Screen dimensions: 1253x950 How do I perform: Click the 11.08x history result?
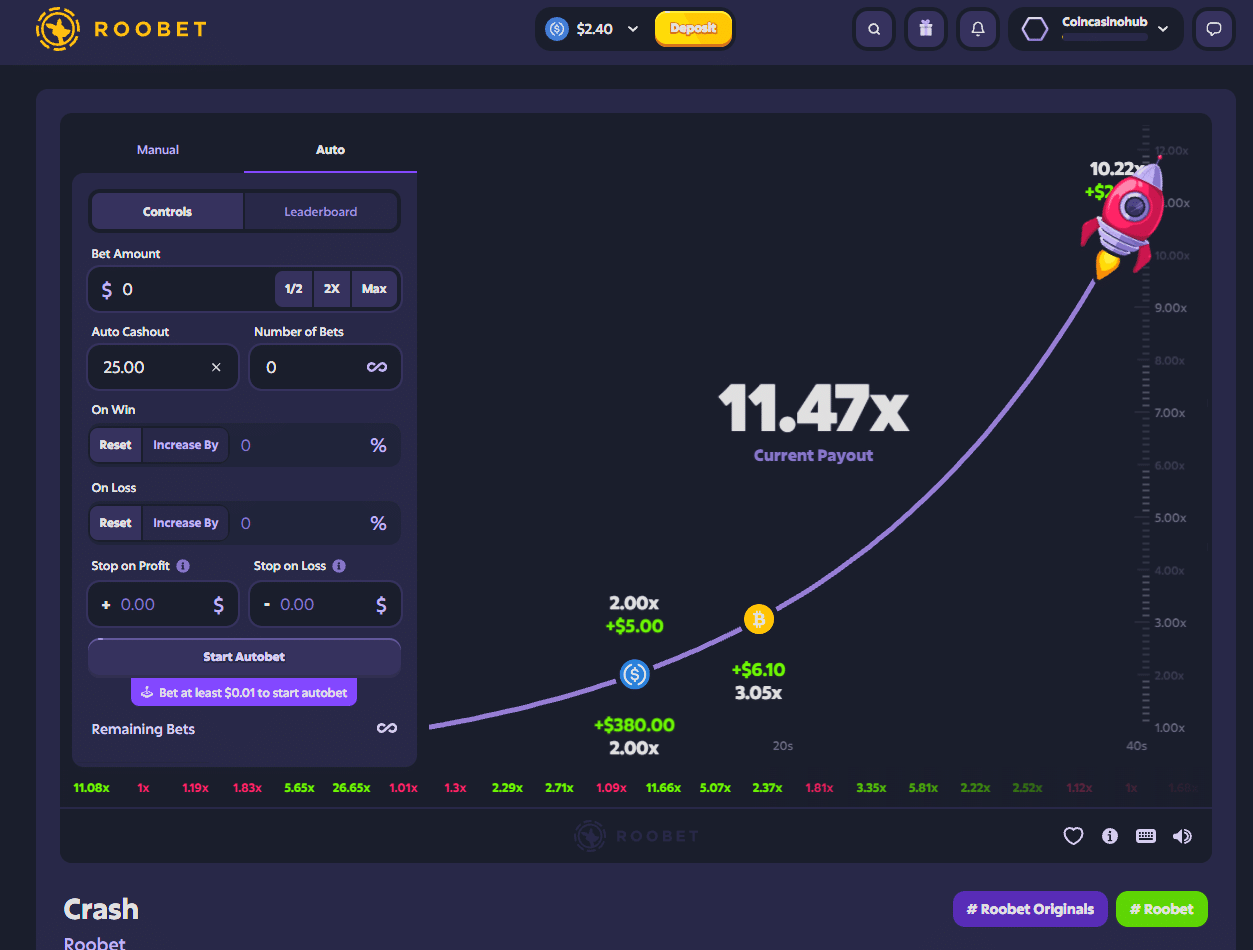click(91, 788)
